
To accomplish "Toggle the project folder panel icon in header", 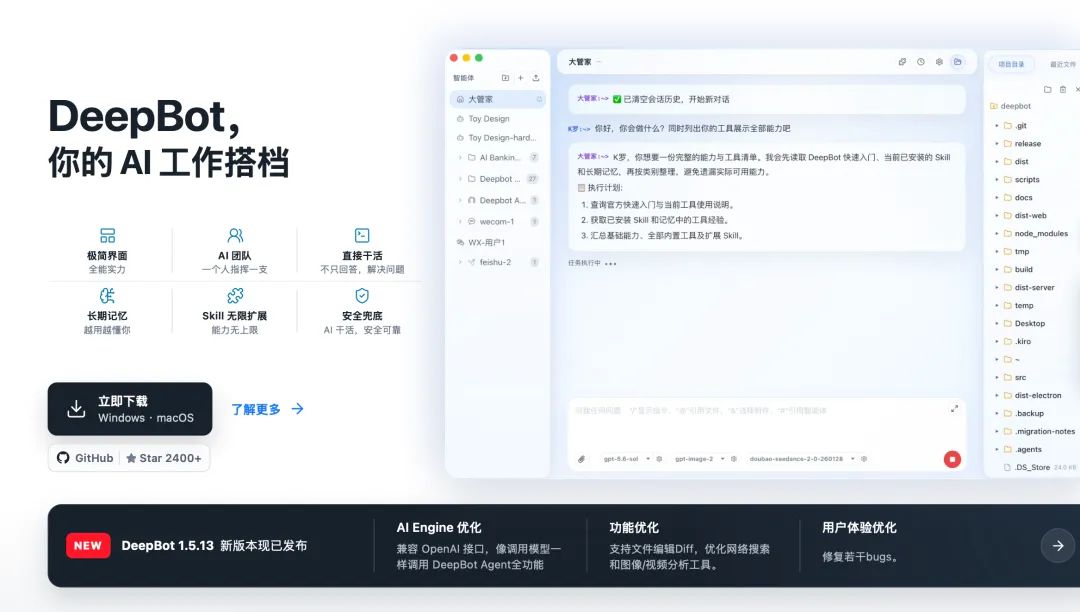I will coord(957,62).
